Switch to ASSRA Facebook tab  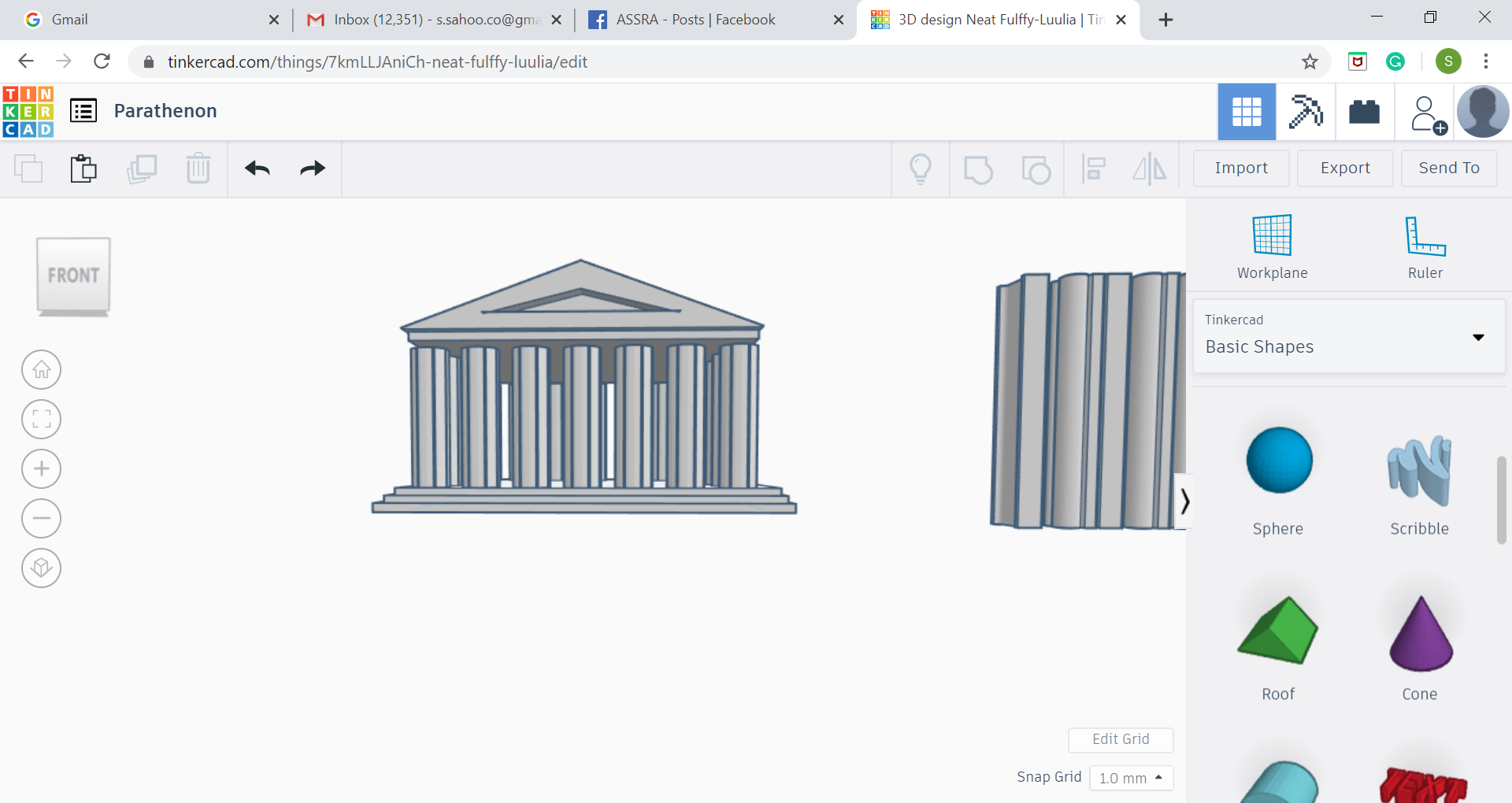coord(715,20)
